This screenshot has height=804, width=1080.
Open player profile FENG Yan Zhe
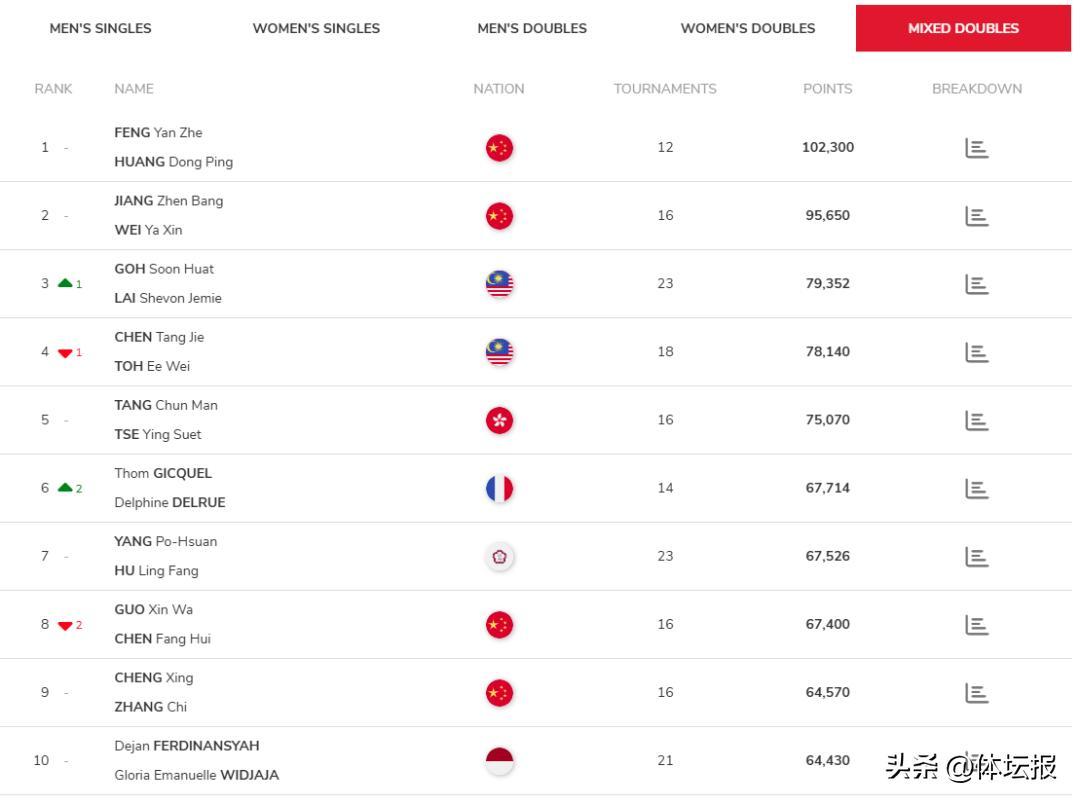coord(158,132)
